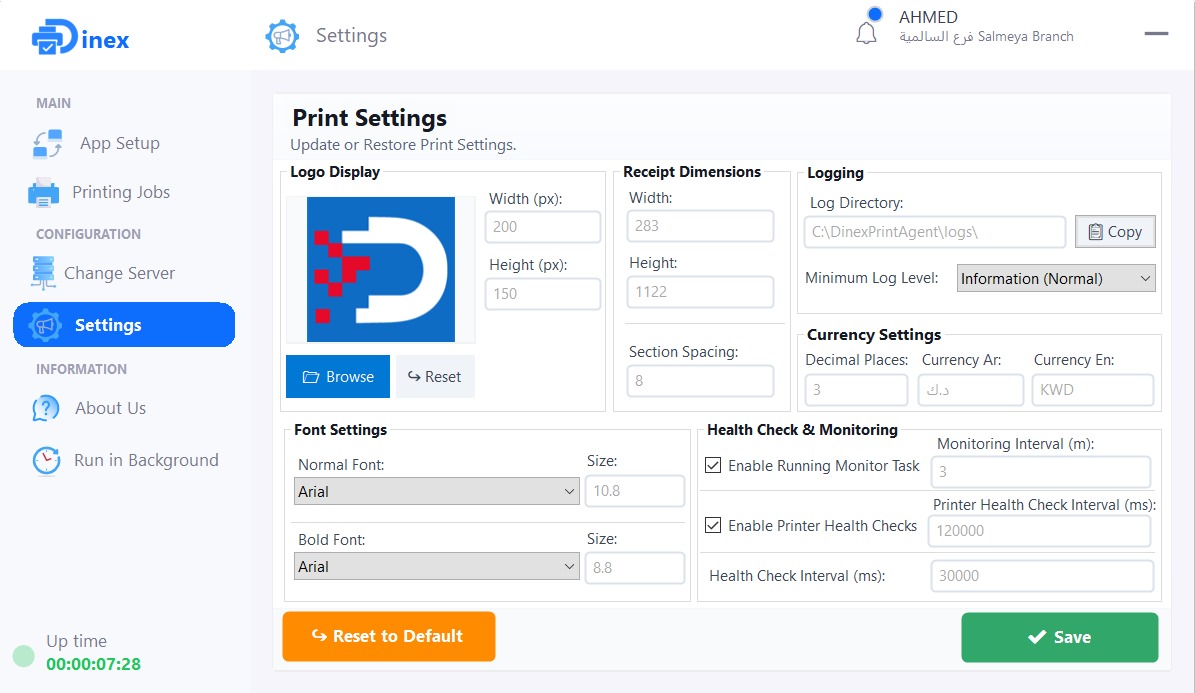This screenshot has height=693, width=1195.
Task: Click the Run in Background clock icon
Action: click(46, 460)
